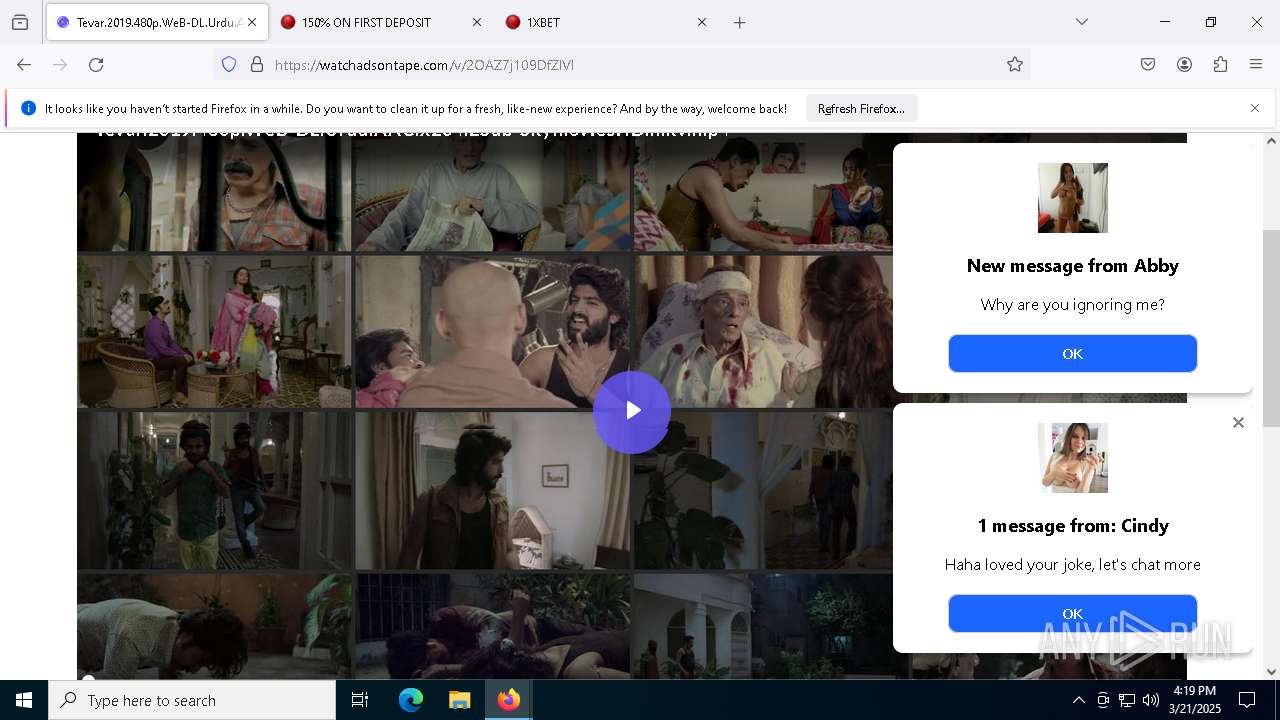
Task: Go back to the previous page
Action: click(x=24, y=64)
